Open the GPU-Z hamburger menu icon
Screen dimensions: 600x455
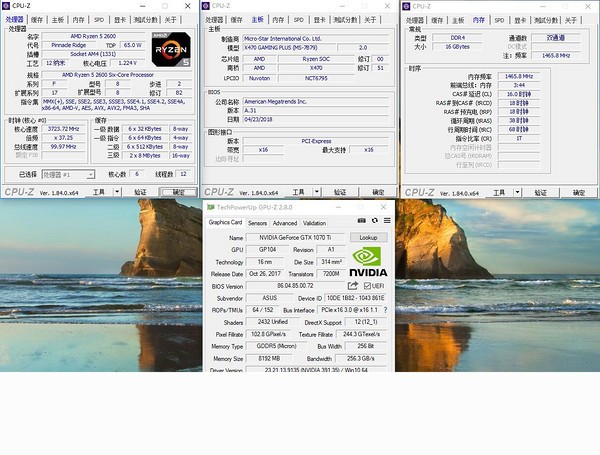tap(387, 220)
